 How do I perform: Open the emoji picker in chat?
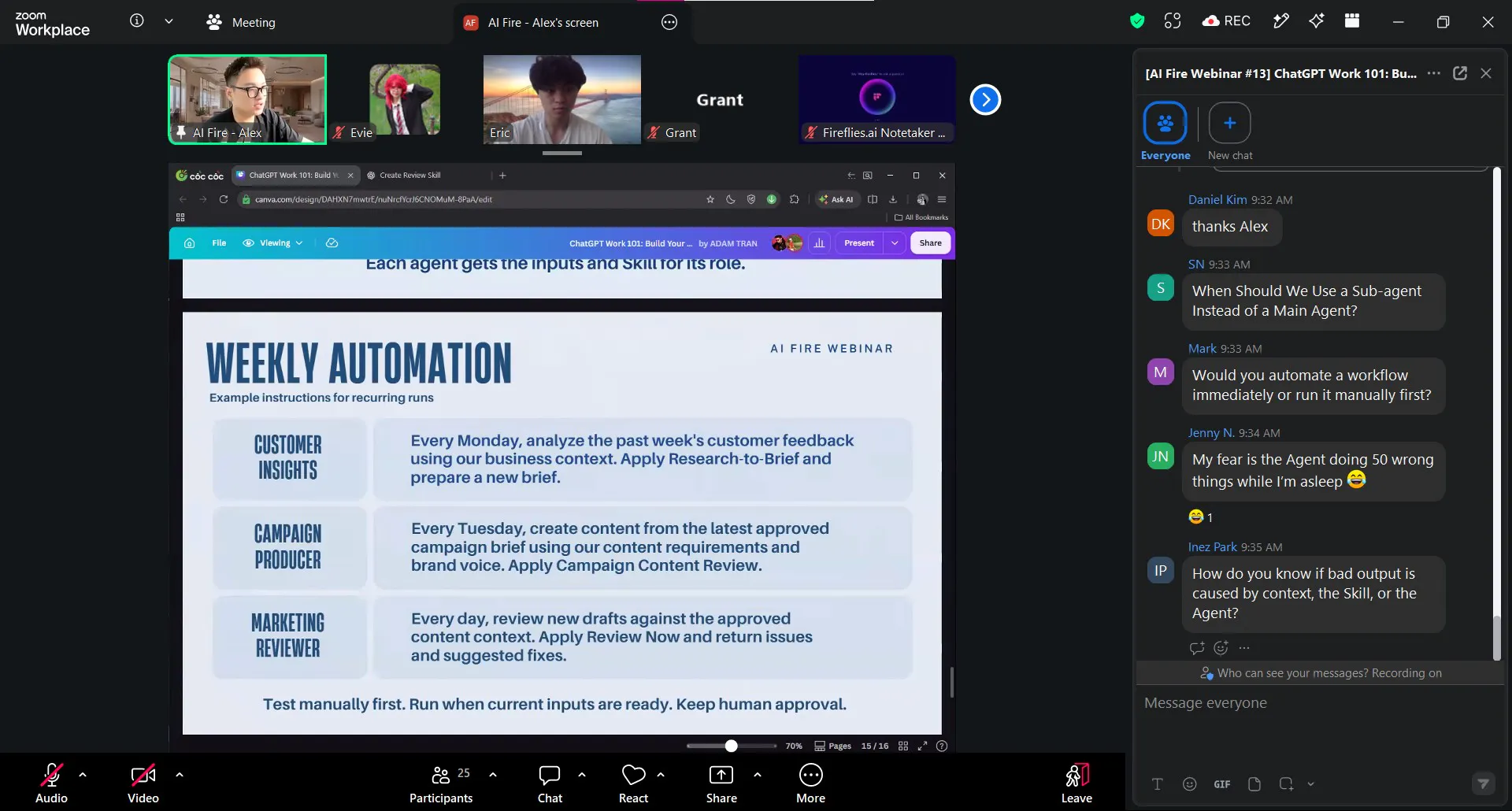tap(1190, 784)
